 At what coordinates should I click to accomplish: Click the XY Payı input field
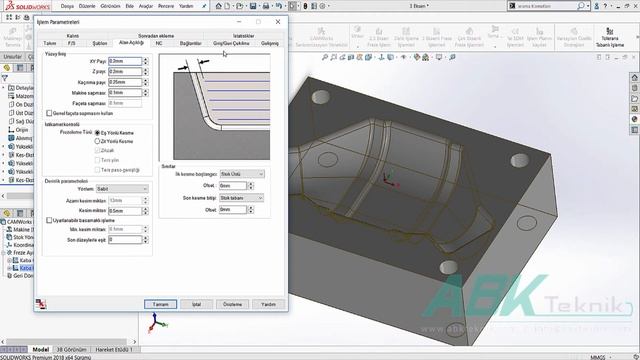pyautogui.click(x=125, y=61)
